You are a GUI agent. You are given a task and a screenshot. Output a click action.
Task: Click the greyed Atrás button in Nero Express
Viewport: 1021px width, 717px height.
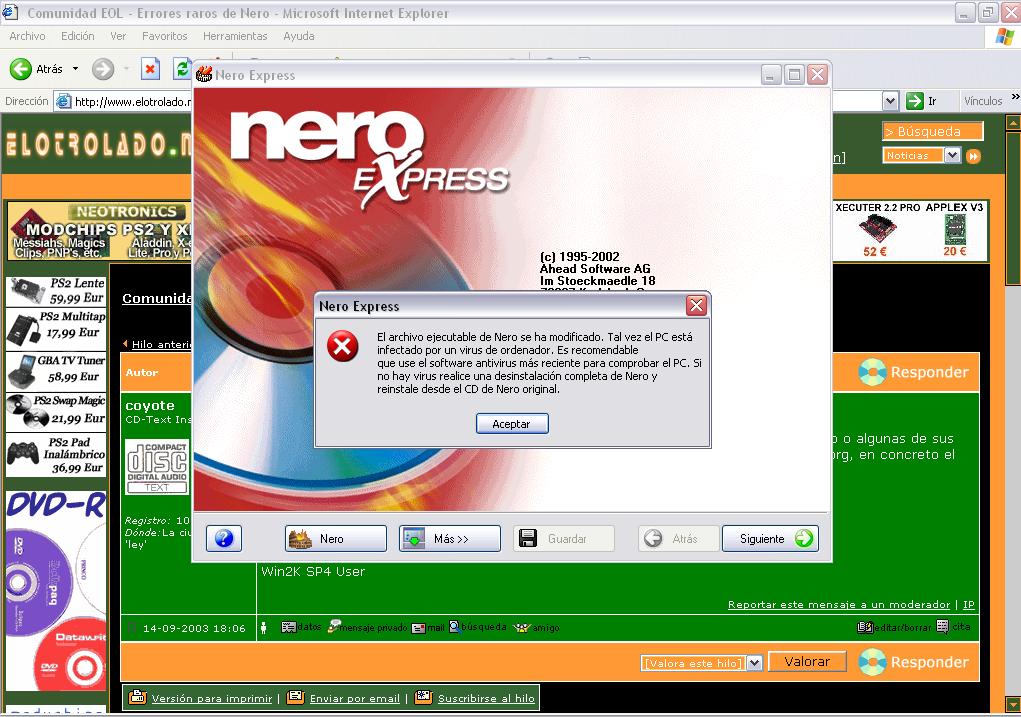coord(678,539)
